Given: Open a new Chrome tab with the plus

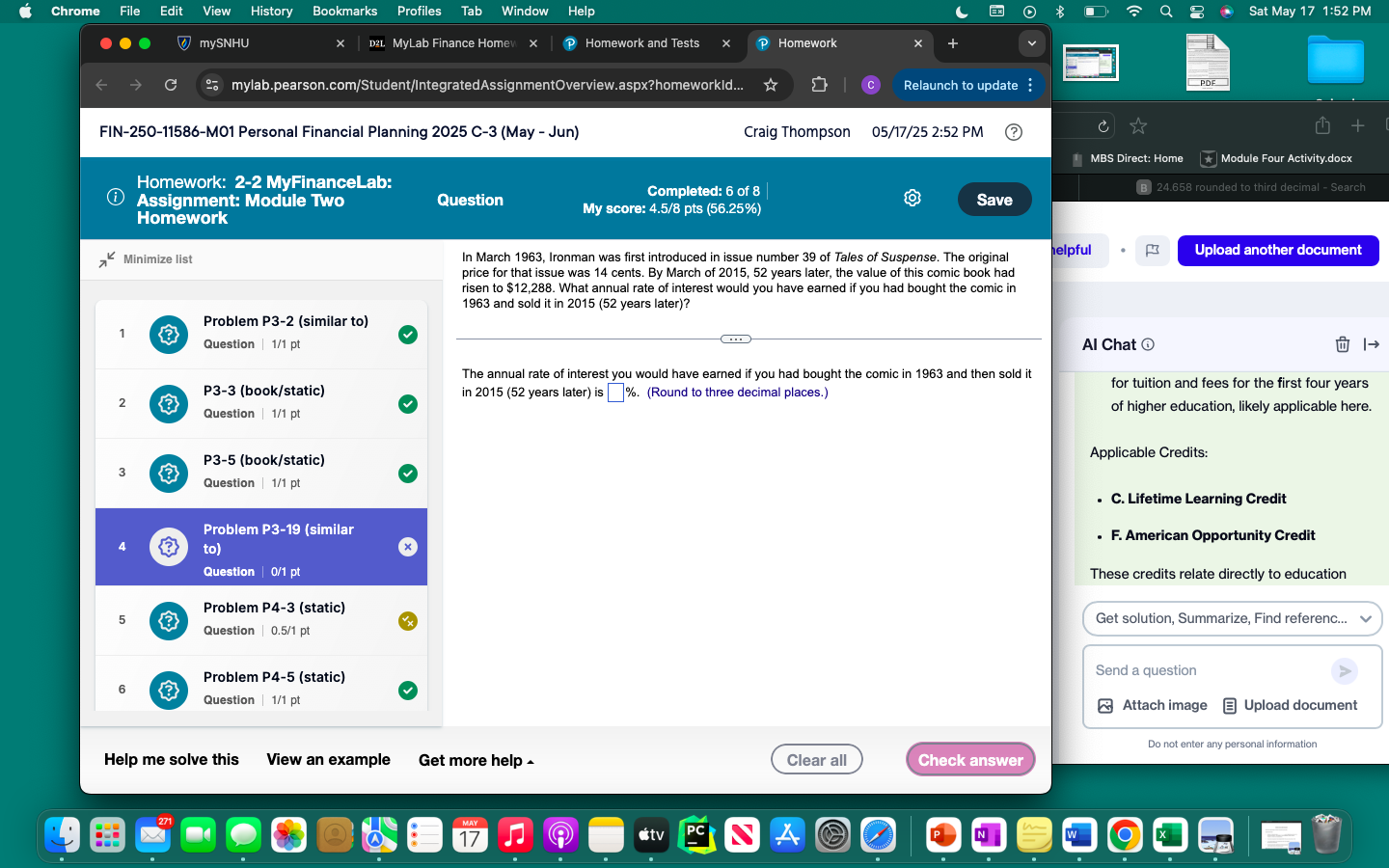Looking at the screenshot, I should [x=953, y=43].
